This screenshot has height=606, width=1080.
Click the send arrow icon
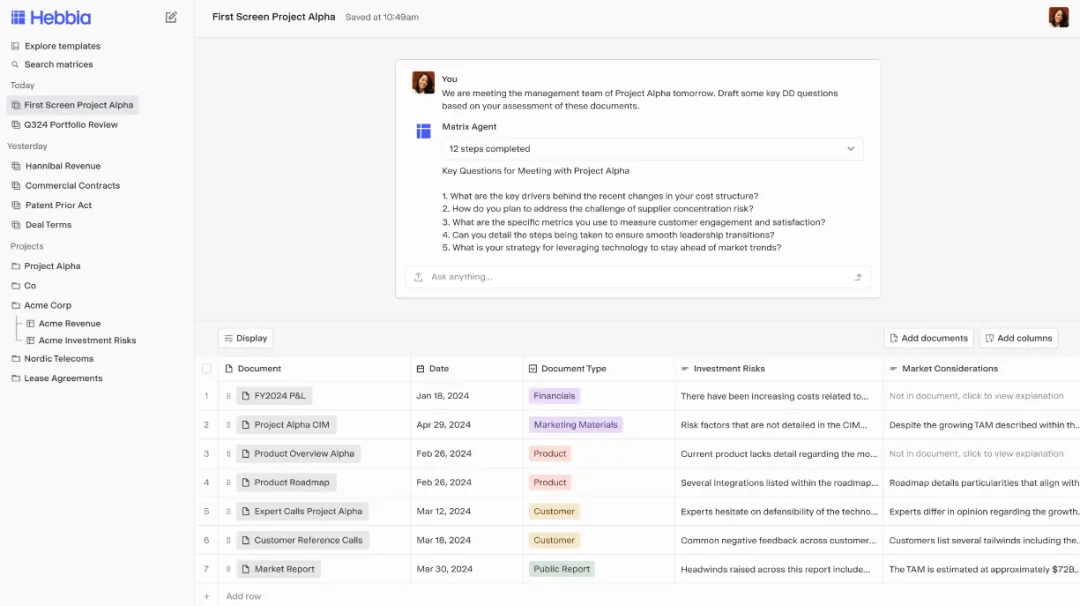pyautogui.click(x=858, y=277)
